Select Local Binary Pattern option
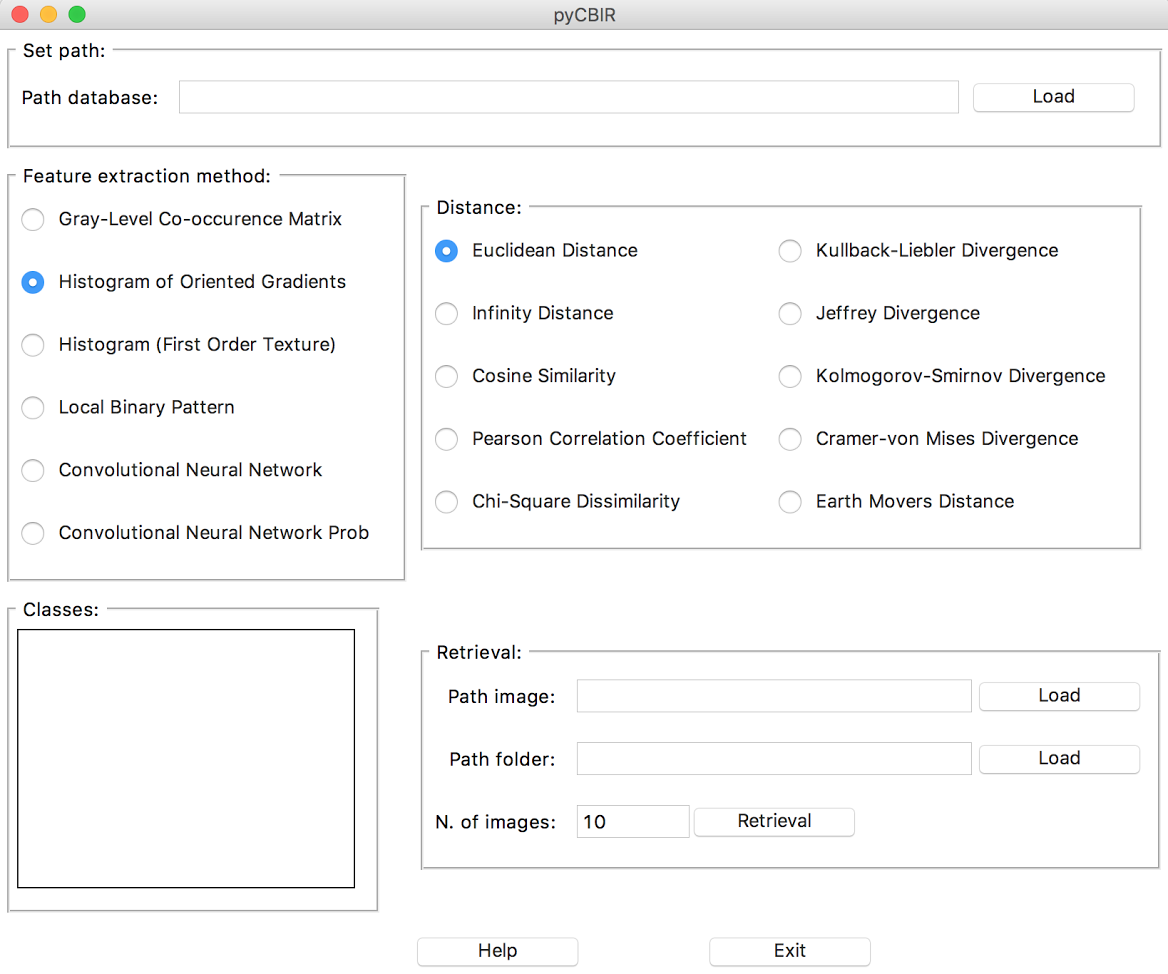The image size is (1168, 974). coord(33,408)
